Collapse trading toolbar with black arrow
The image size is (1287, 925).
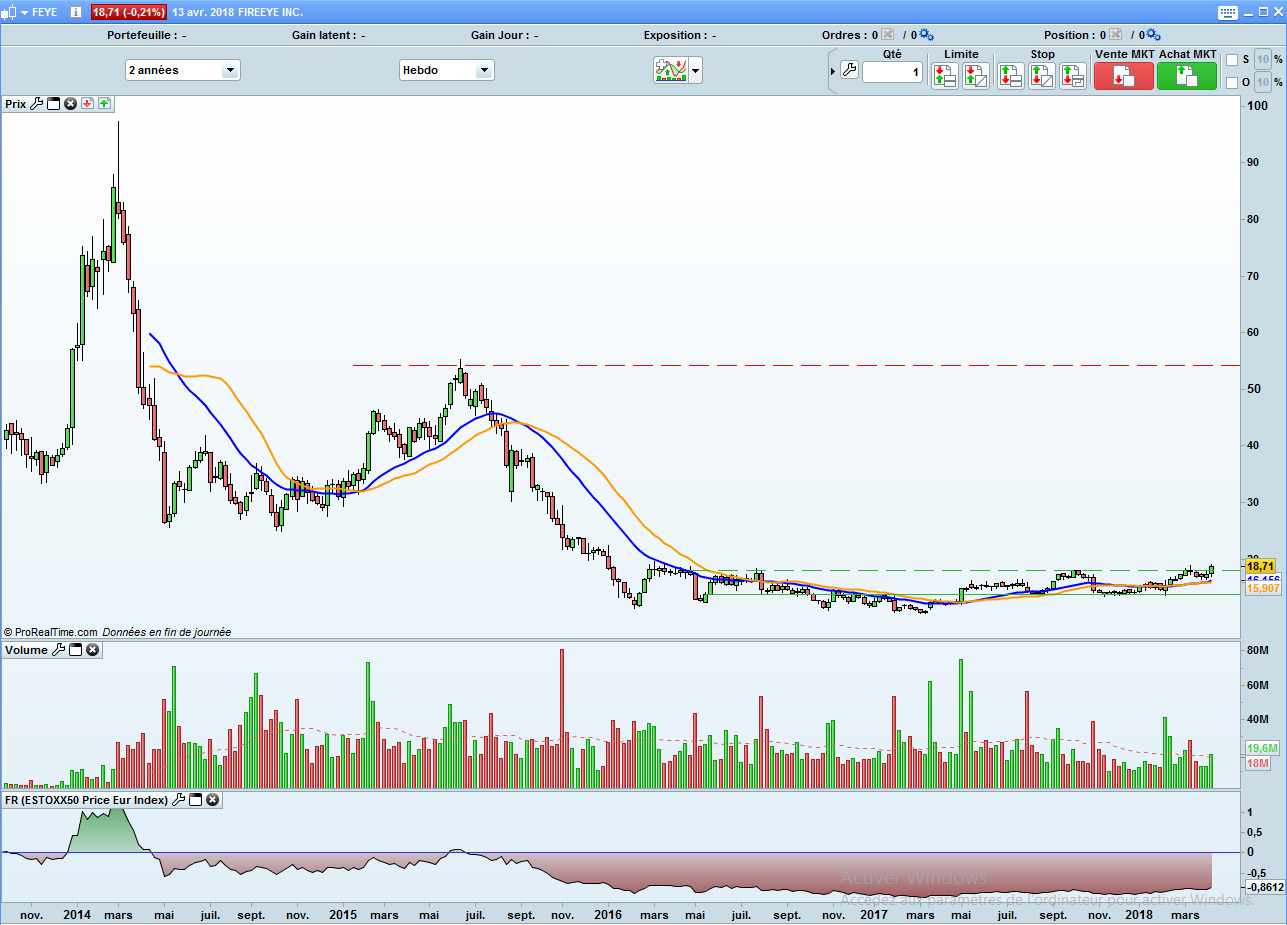[x=832, y=72]
